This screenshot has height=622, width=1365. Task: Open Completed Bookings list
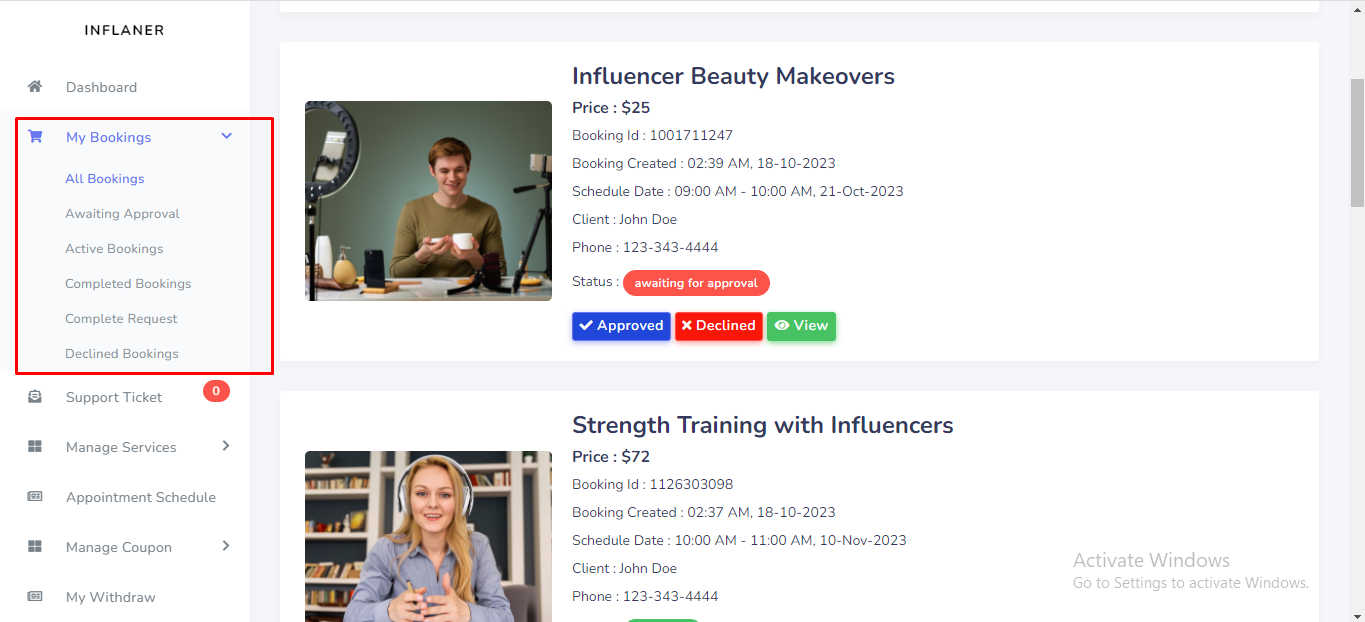tap(128, 284)
